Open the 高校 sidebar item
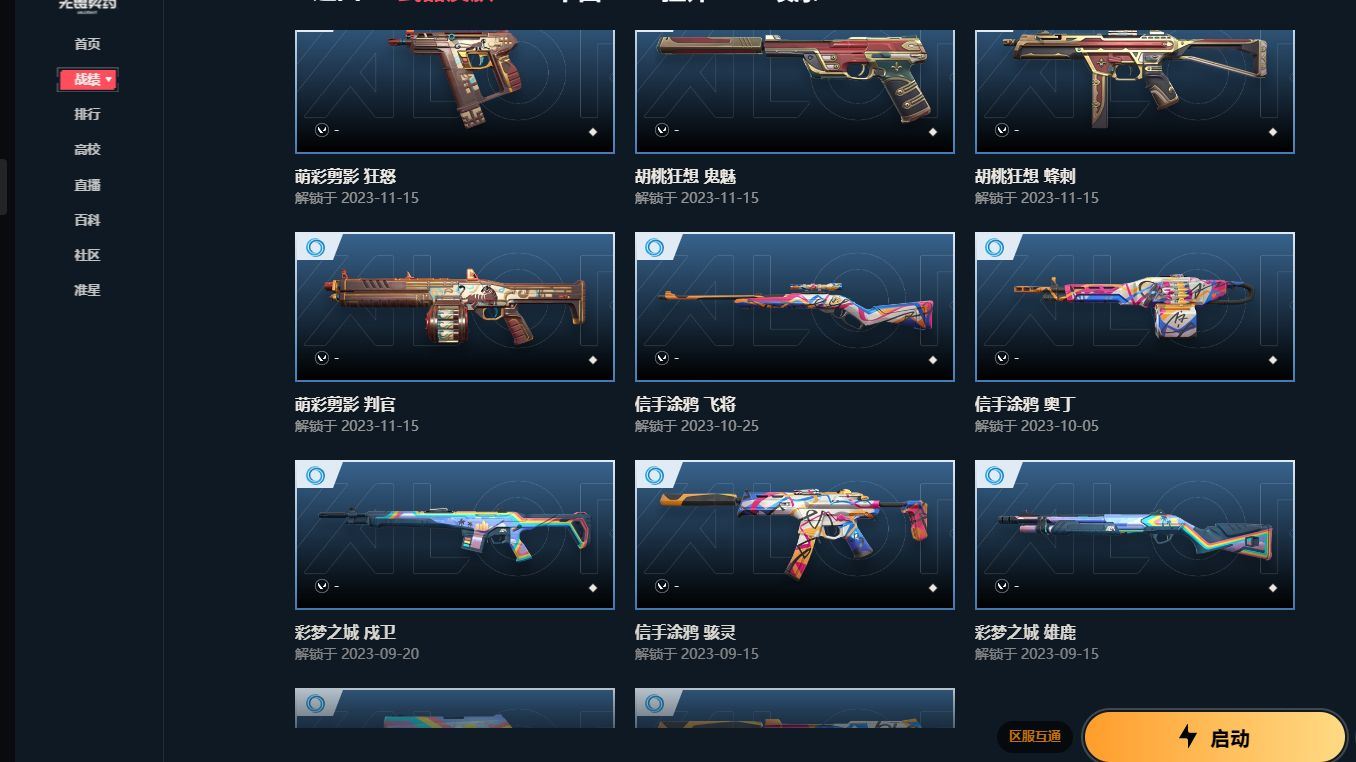Screen dimensions: 1356x762 pyautogui.click(x=87, y=149)
